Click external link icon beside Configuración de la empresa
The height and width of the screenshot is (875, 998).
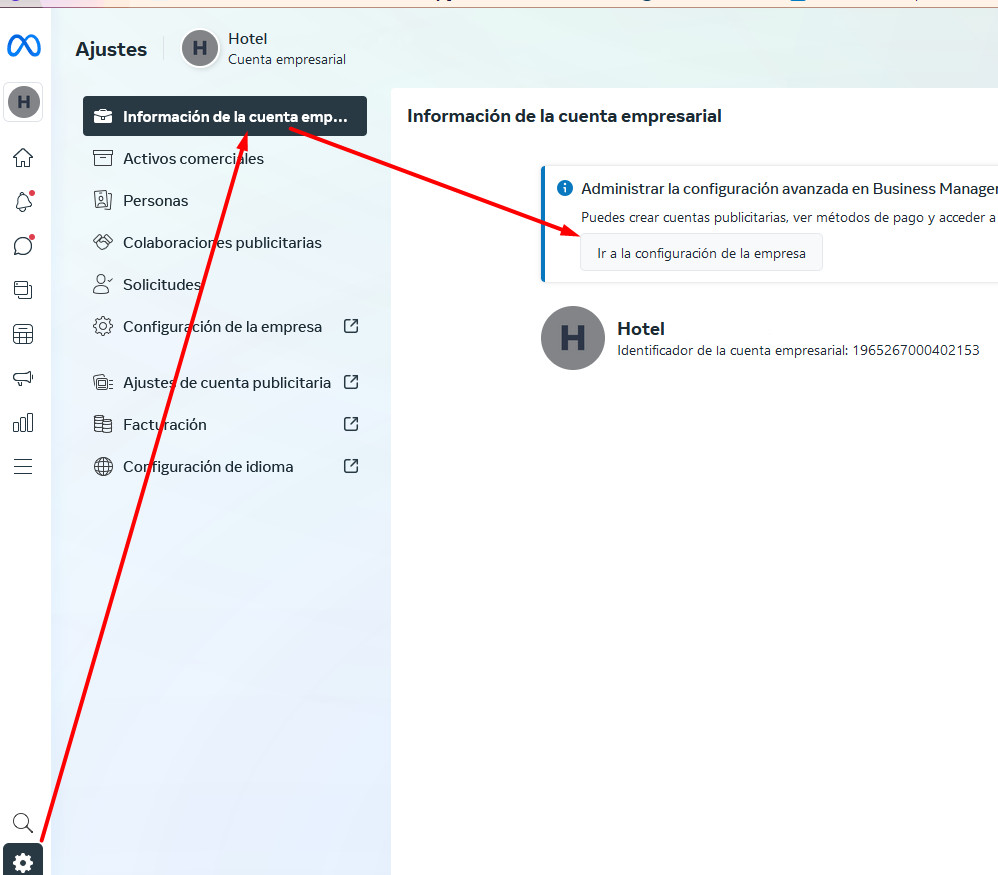pos(351,326)
